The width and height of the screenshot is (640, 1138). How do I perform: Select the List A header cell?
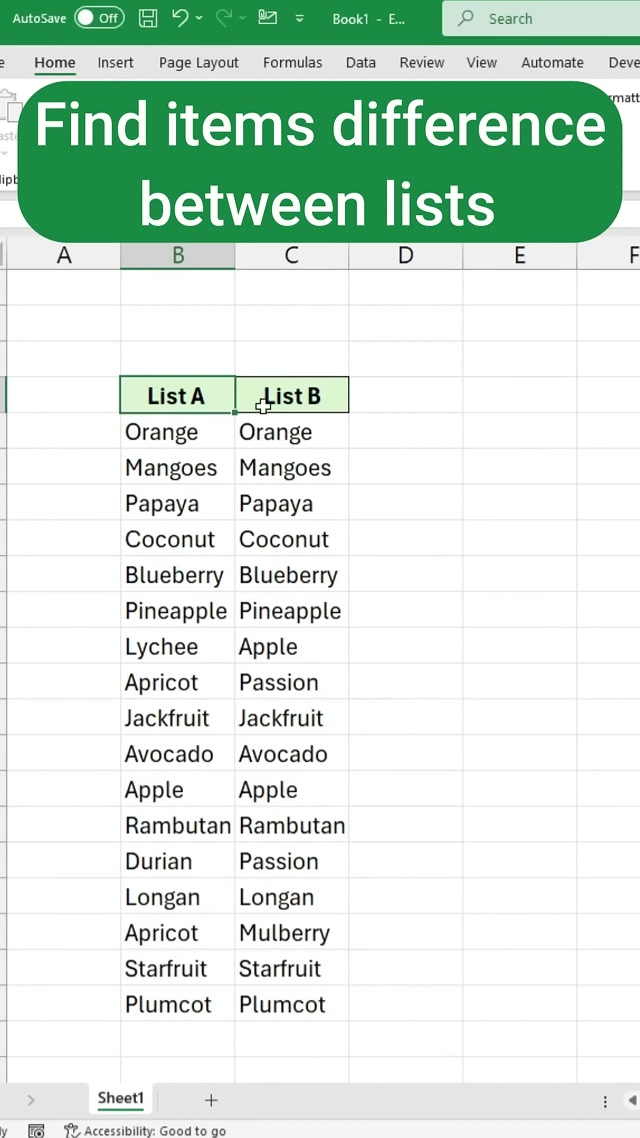(x=177, y=396)
